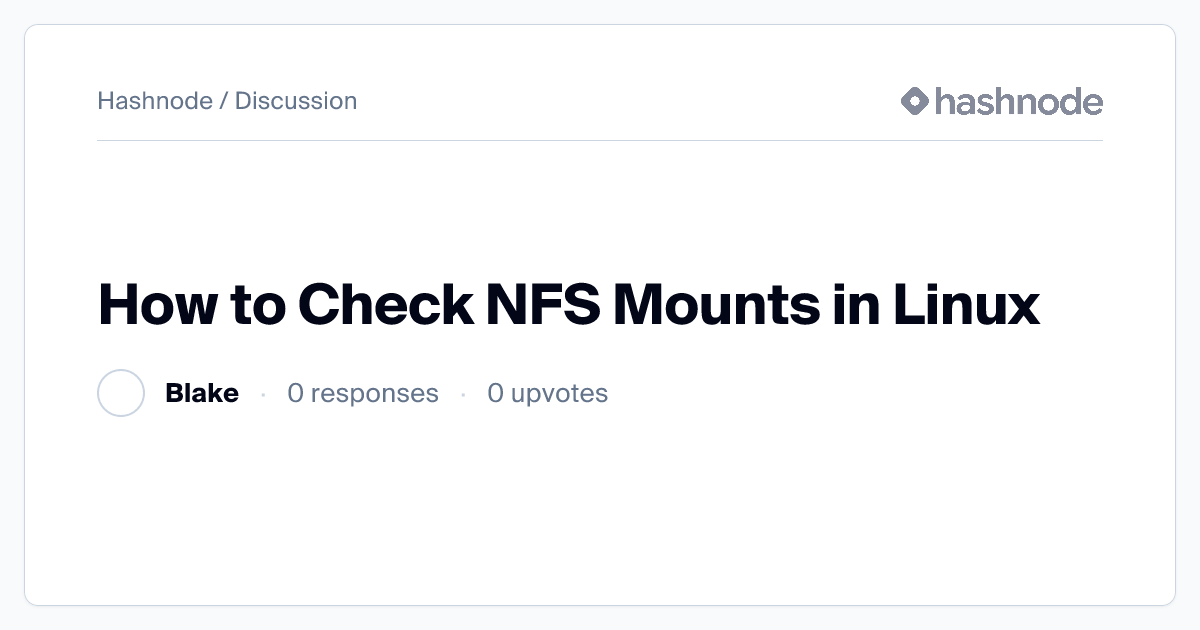Click the slash separator in breadcrumb
1200x630 pixels.
point(224,101)
